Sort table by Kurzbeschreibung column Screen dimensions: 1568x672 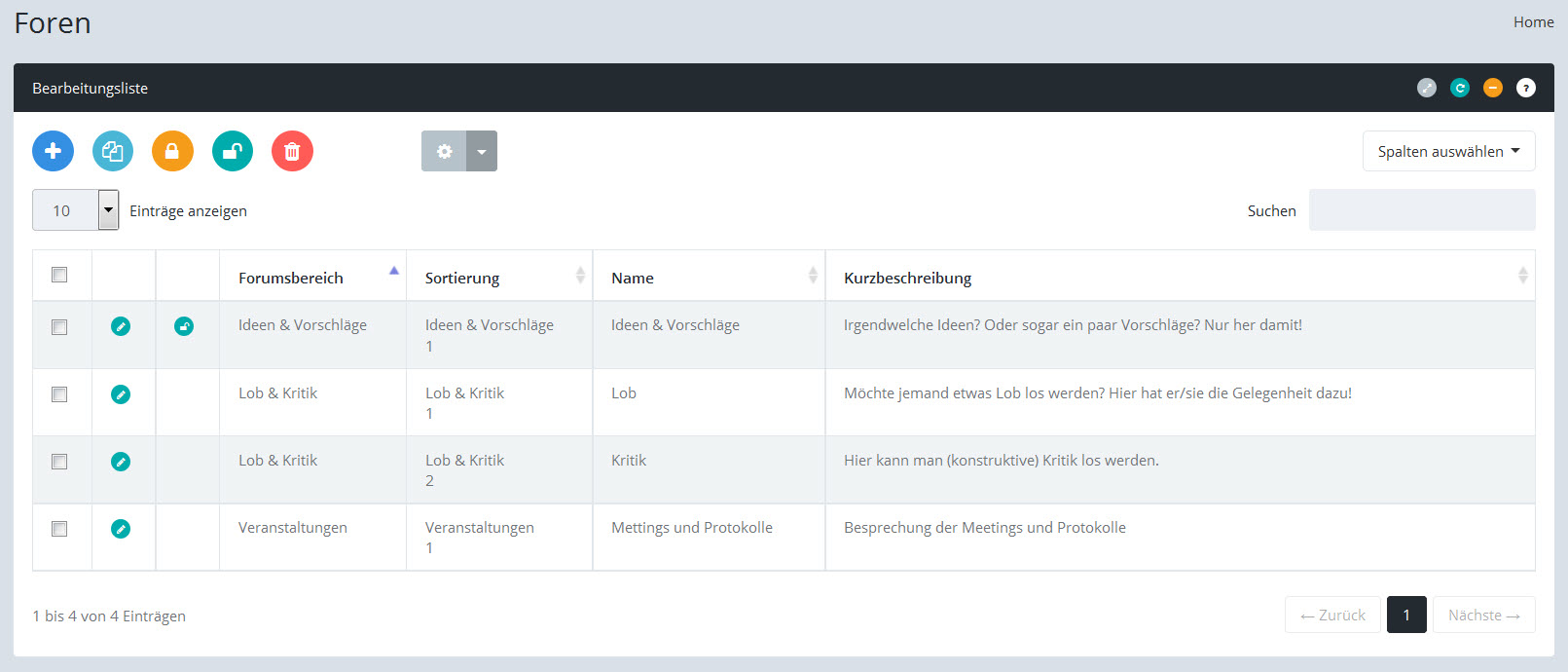click(907, 278)
